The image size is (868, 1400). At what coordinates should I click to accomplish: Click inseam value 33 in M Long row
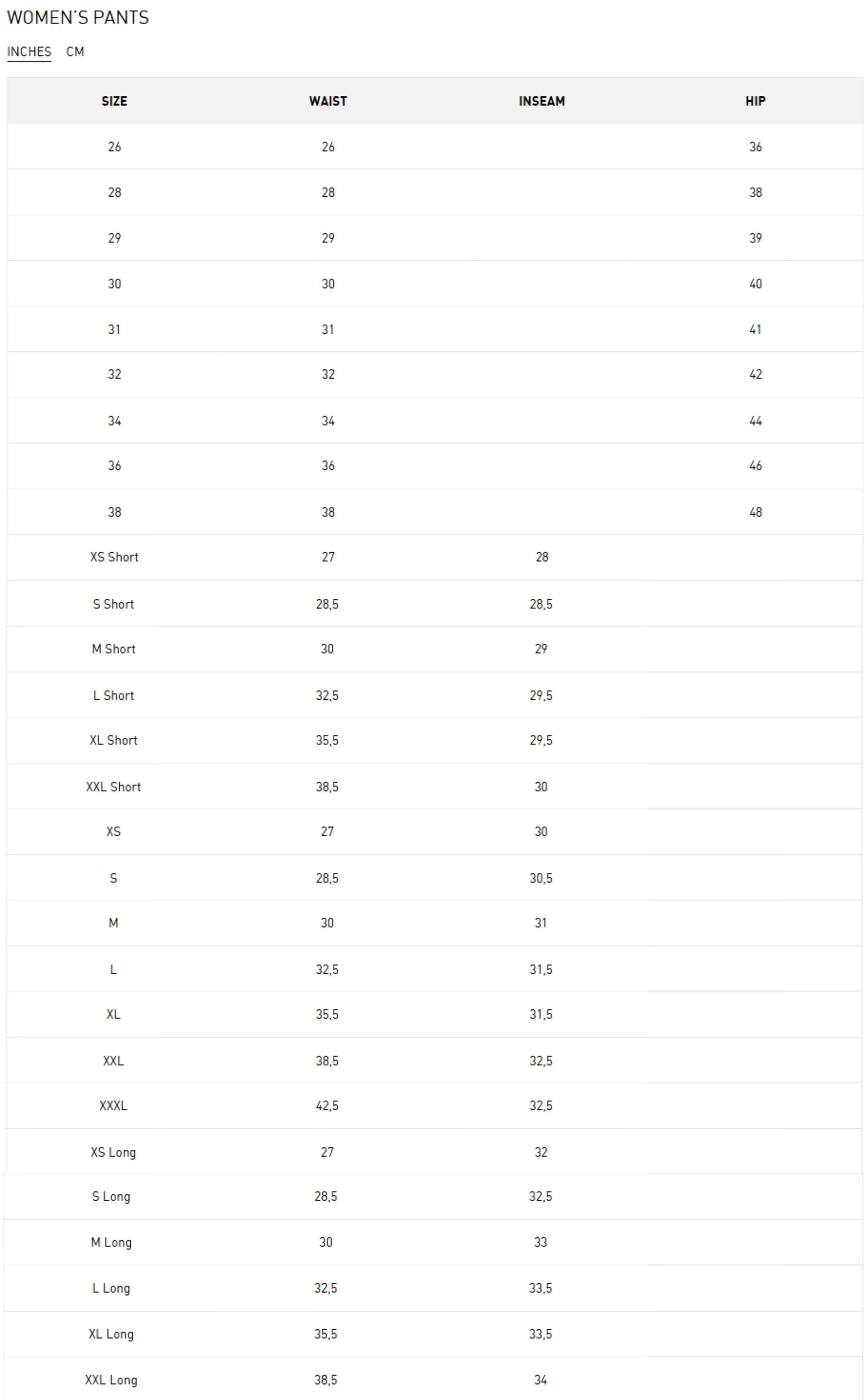coord(540,1242)
